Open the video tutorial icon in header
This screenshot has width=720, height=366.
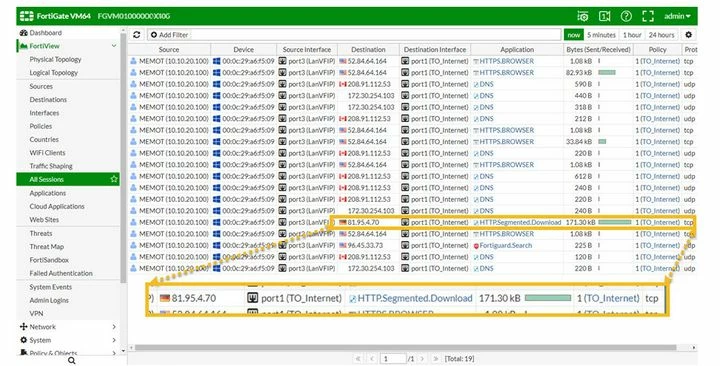[x=604, y=16]
